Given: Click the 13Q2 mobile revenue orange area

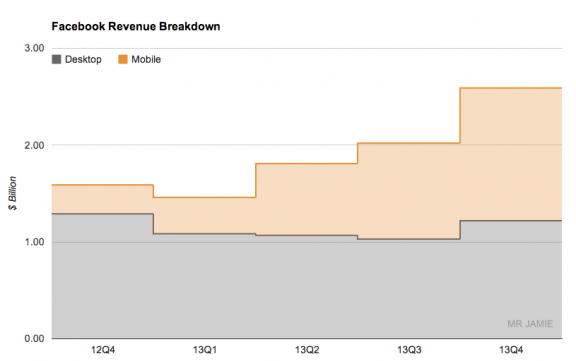Looking at the screenshot, I should coord(307,199).
